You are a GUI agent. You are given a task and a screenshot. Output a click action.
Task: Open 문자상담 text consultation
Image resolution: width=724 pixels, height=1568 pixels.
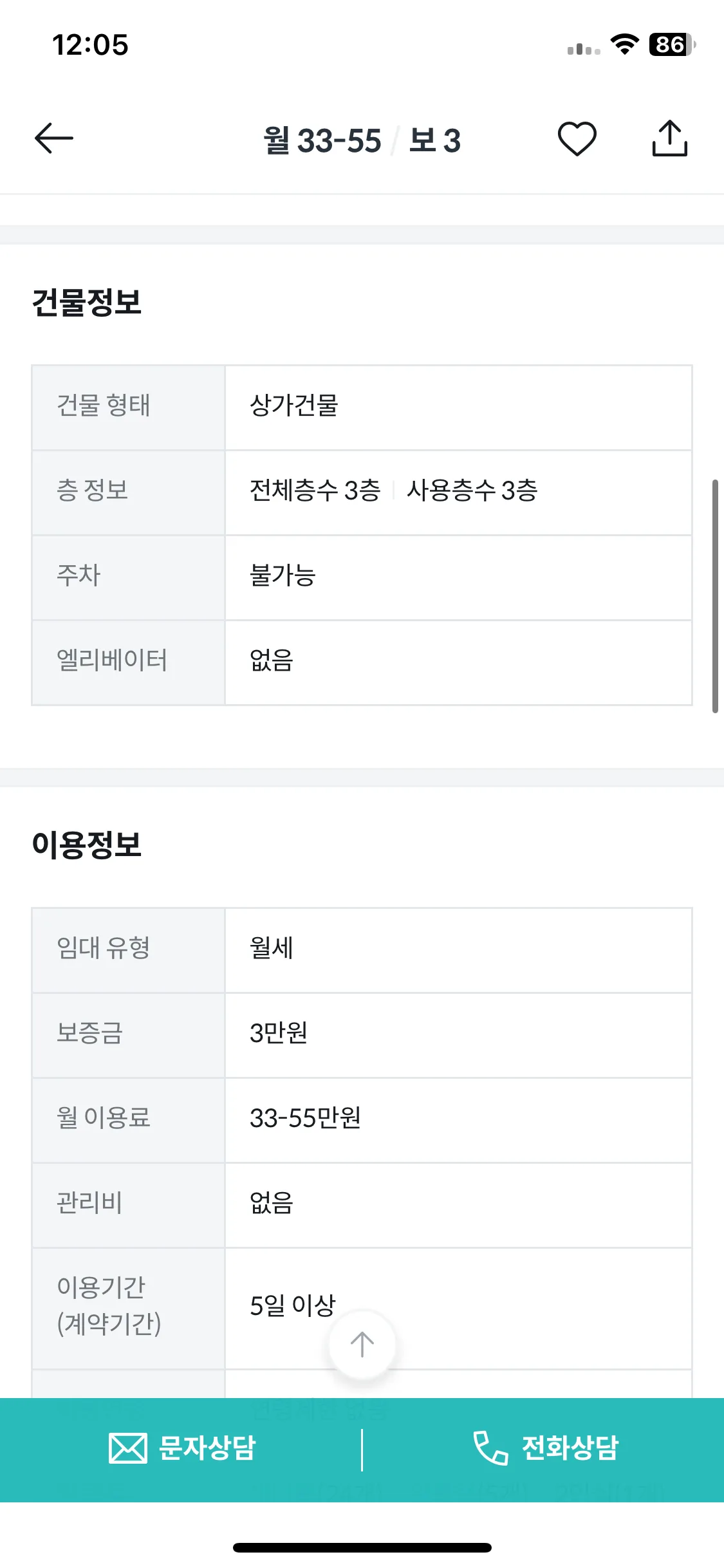click(181, 1448)
